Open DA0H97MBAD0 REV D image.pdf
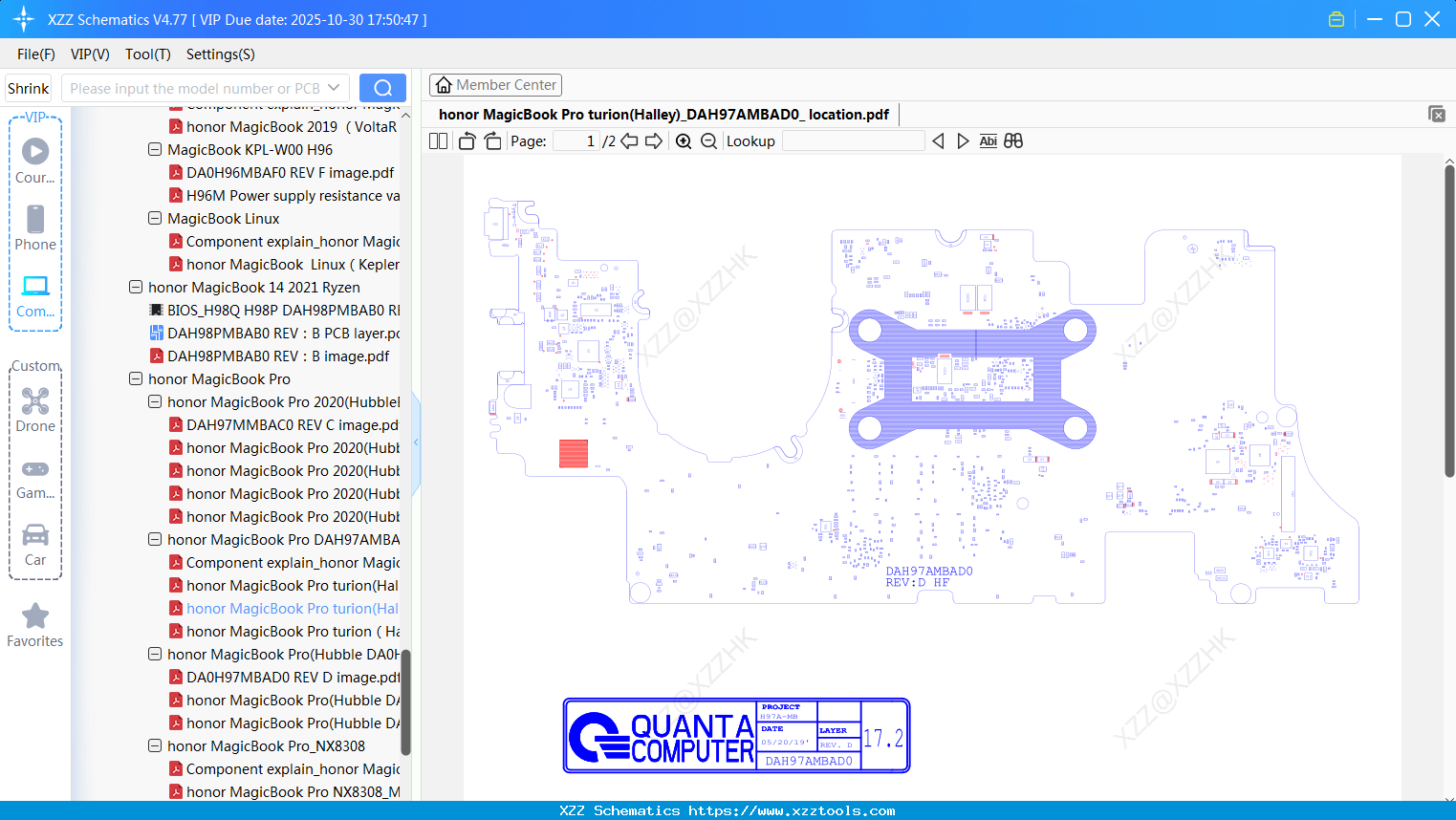The width and height of the screenshot is (1456, 820). (284, 677)
